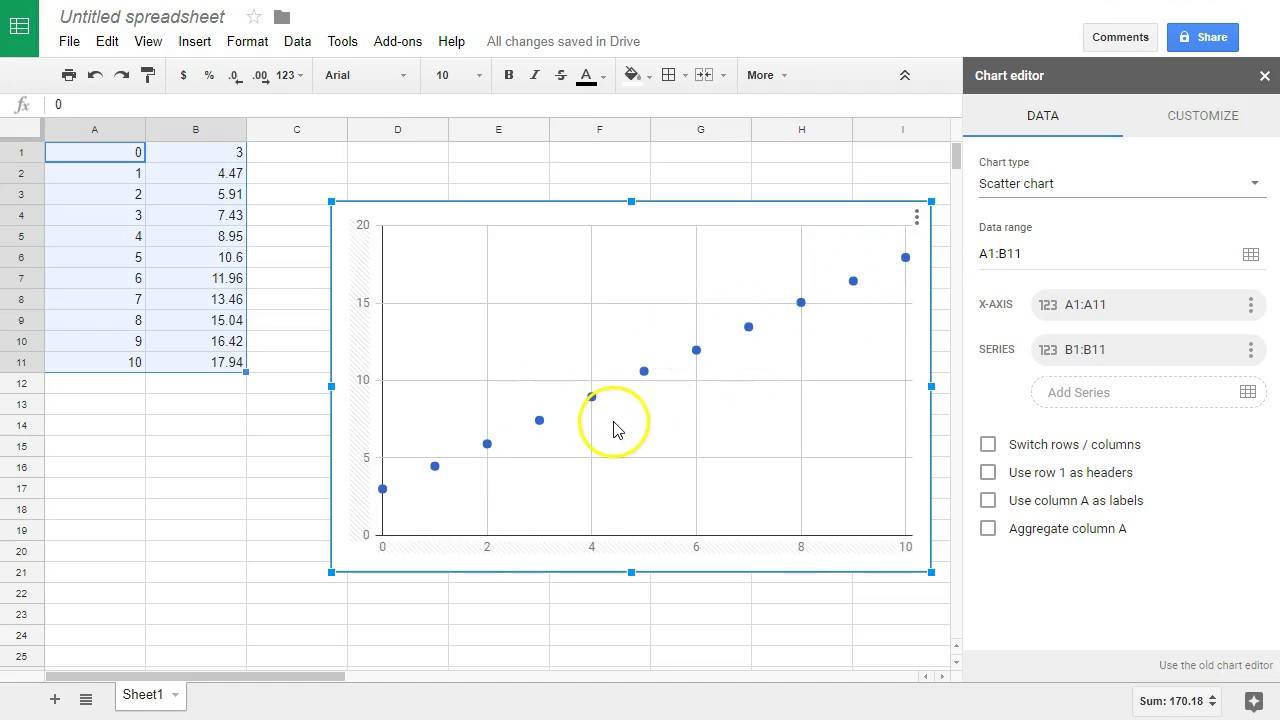Toggle italic formatting
Screen dimensions: 1280x720
coord(535,75)
